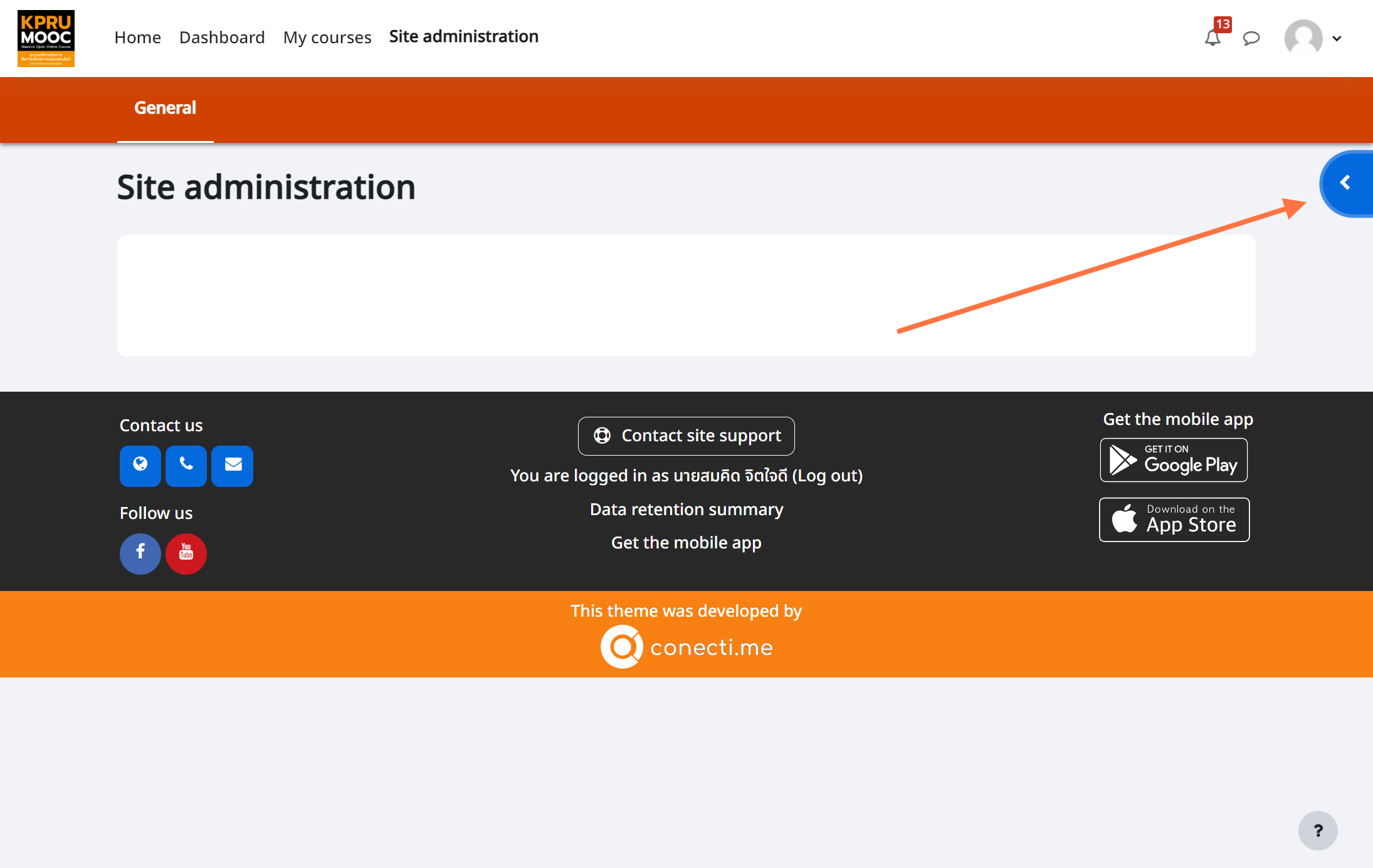This screenshot has width=1373, height=868.
Task: Open the Facebook follow icon
Action: point(140,553)
